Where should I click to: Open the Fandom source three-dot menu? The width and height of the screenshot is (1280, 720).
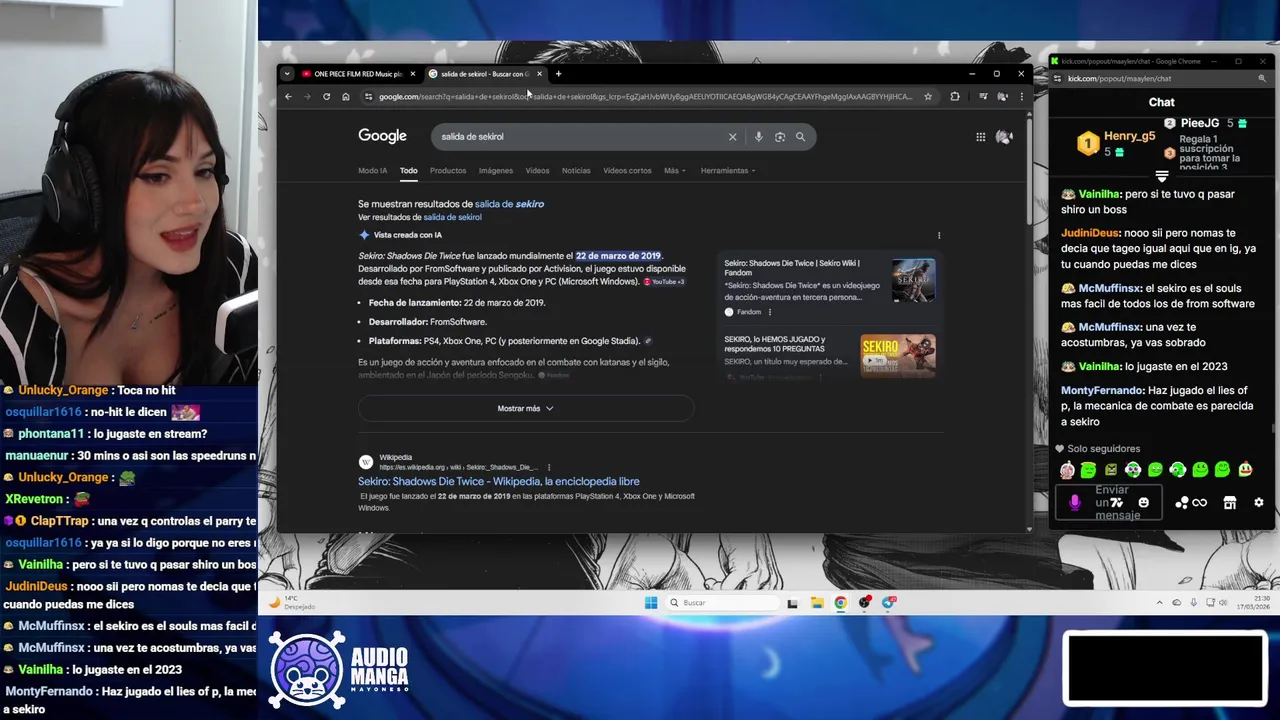tap(769, 312)
